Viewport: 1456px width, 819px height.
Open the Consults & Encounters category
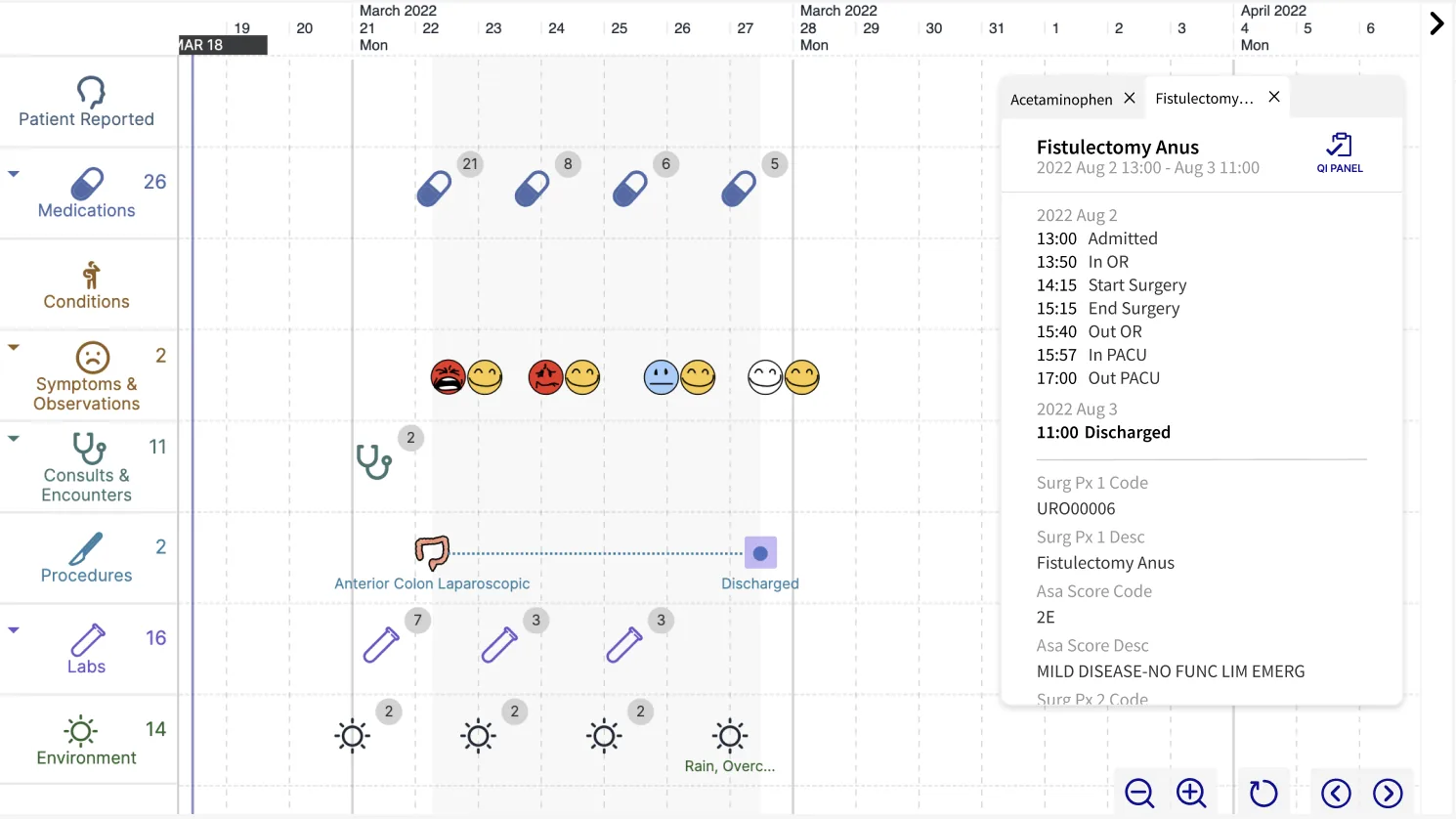[x=87, y=468]
